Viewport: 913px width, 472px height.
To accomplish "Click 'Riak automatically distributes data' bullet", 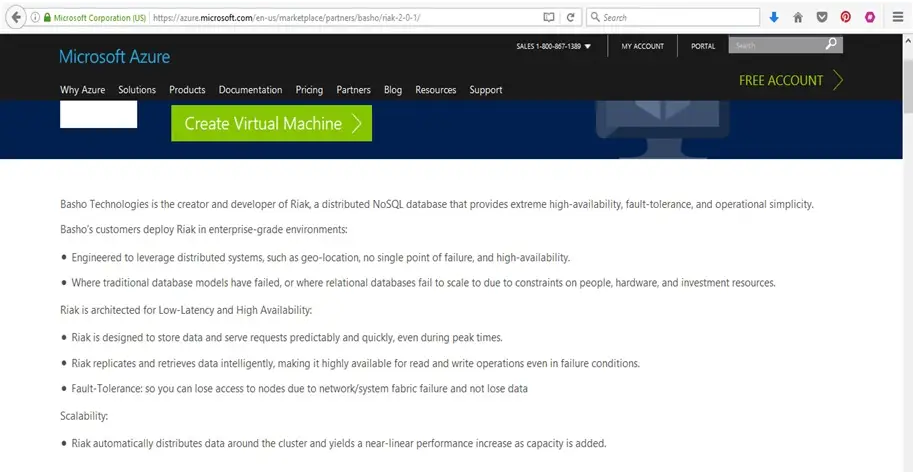I will pos(339,443).
